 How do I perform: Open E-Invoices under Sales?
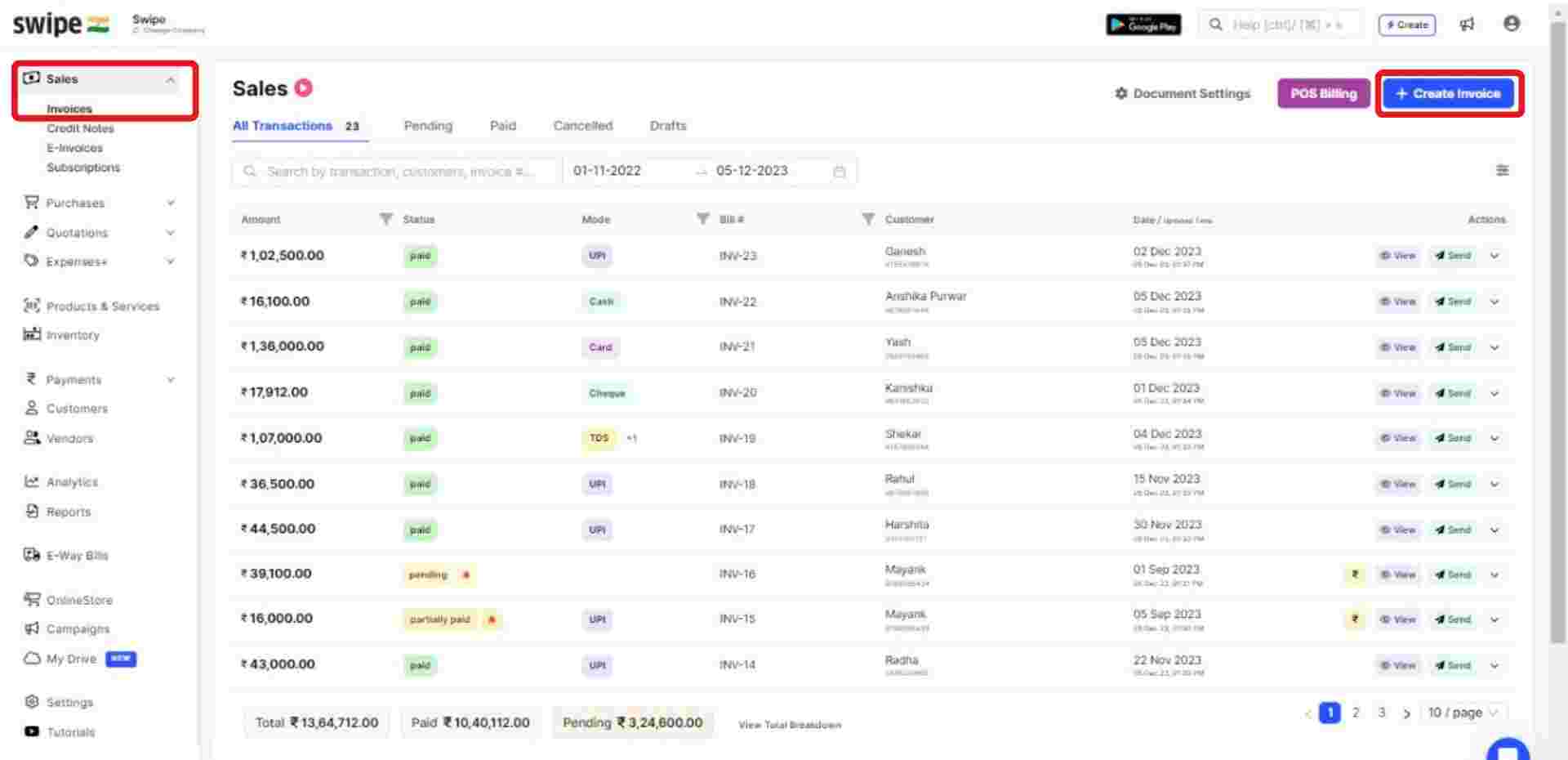74,148
